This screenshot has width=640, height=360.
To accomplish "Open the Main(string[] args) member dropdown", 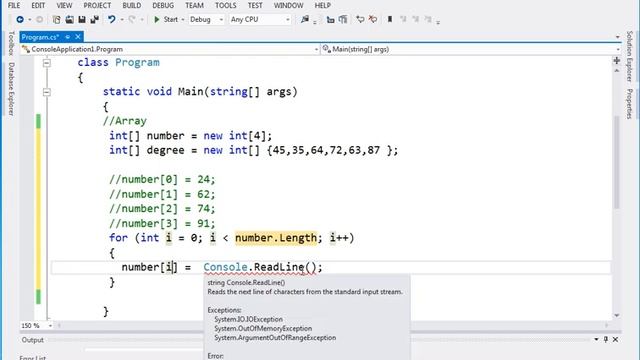I will tap(471, 49).
